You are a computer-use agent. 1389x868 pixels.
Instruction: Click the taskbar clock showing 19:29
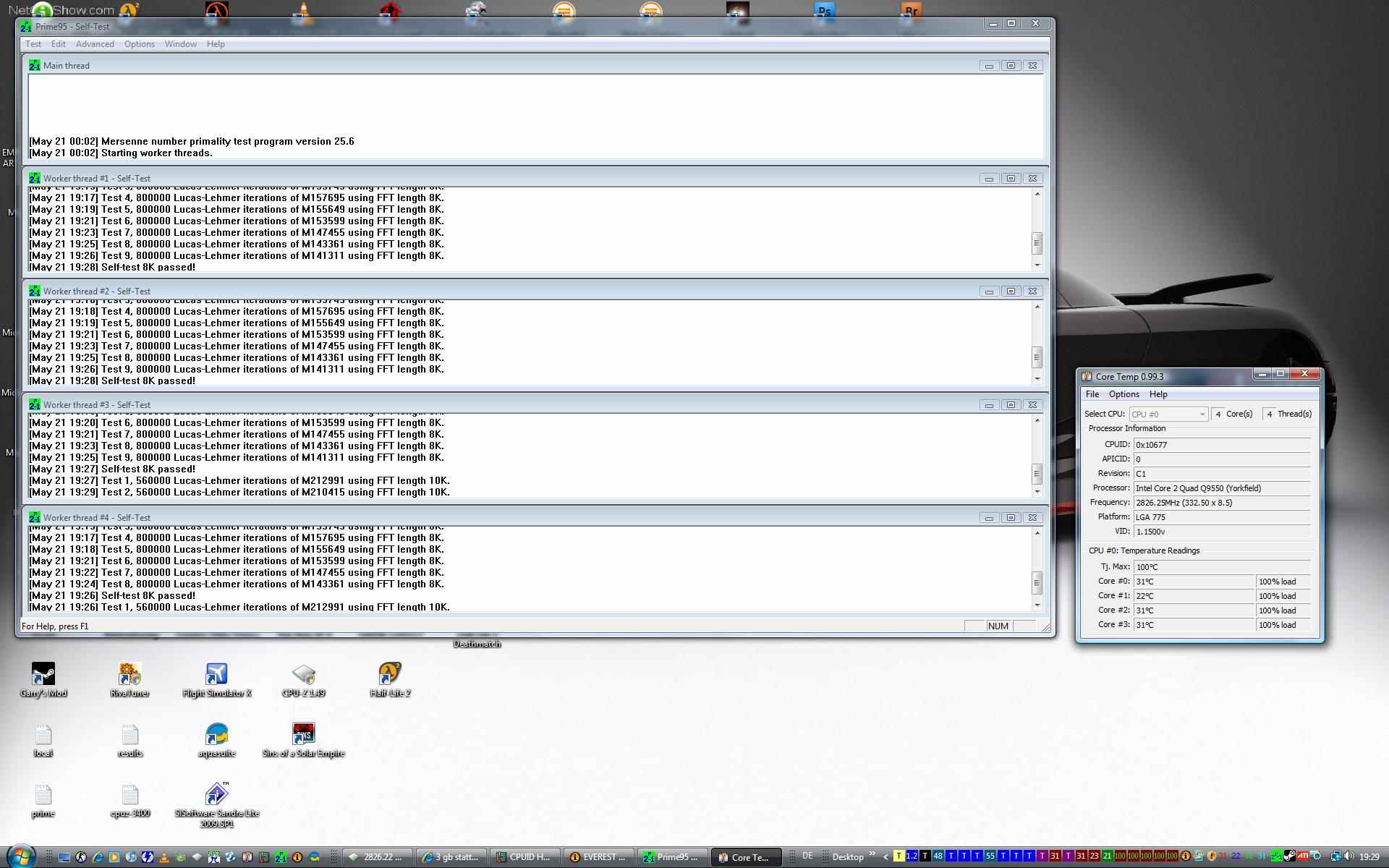click(1369, 857)
